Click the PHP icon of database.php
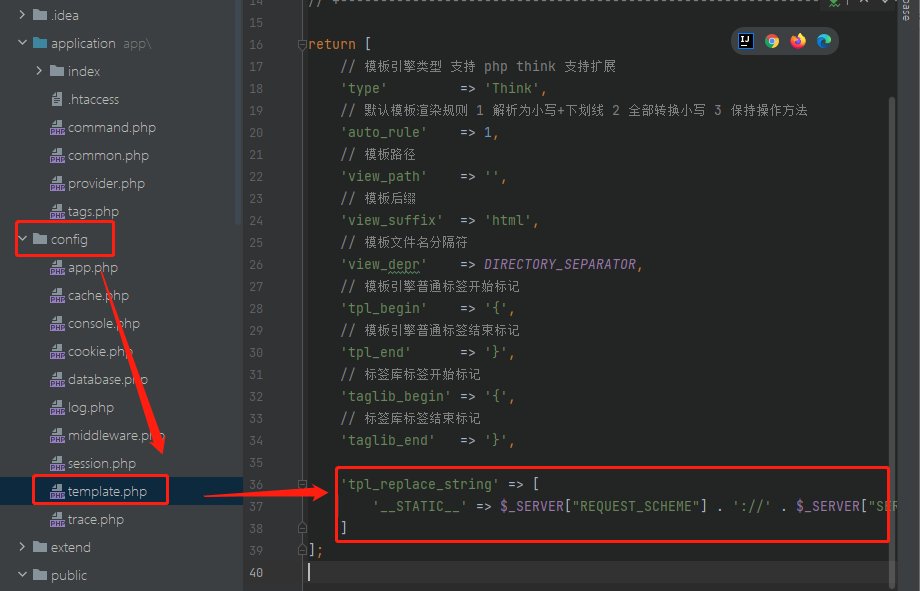The height and width of the screenshot is (591, 920). coord(57,380)
